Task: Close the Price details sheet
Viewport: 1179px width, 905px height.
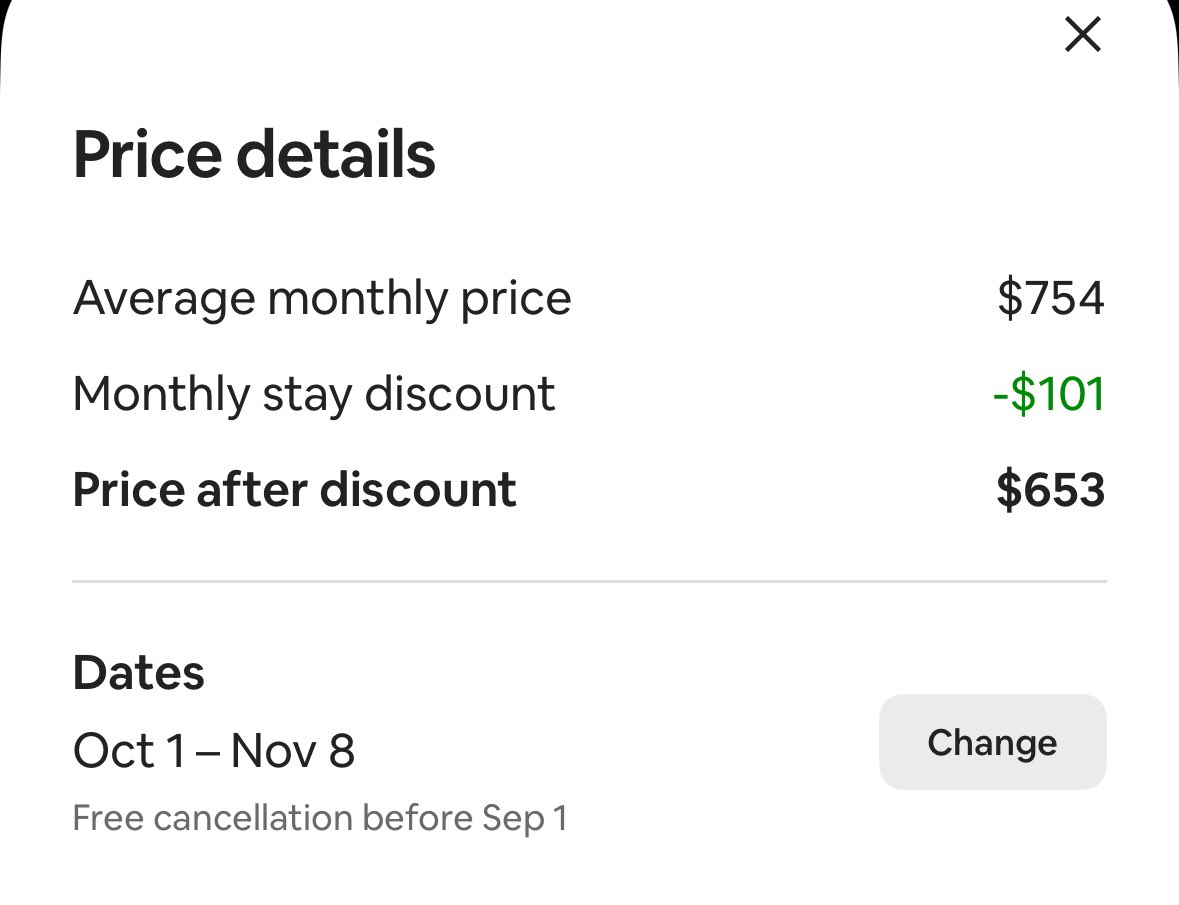Action: [1082, 36]
